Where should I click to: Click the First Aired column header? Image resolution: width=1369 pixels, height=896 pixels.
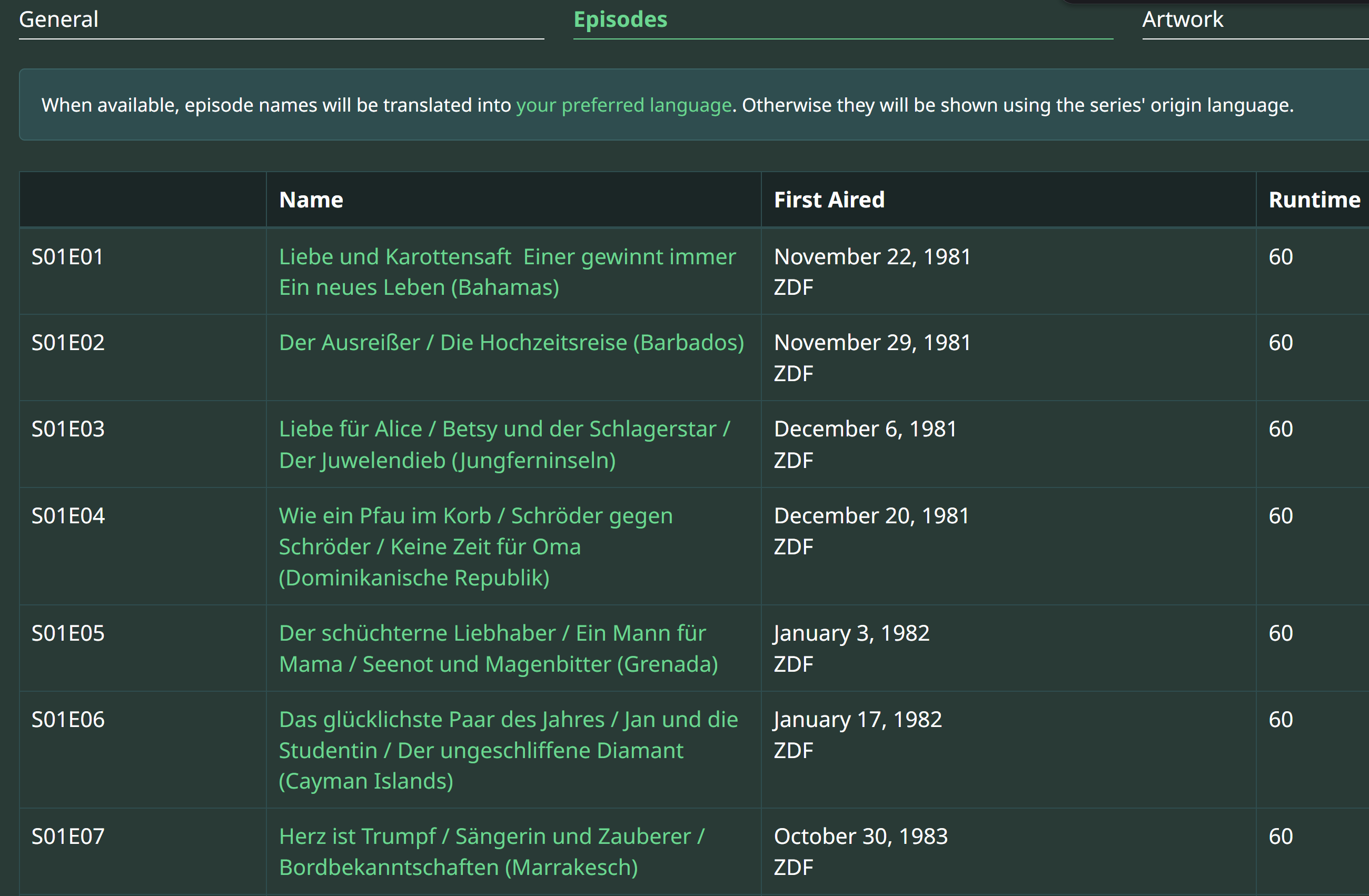point(829,200)
